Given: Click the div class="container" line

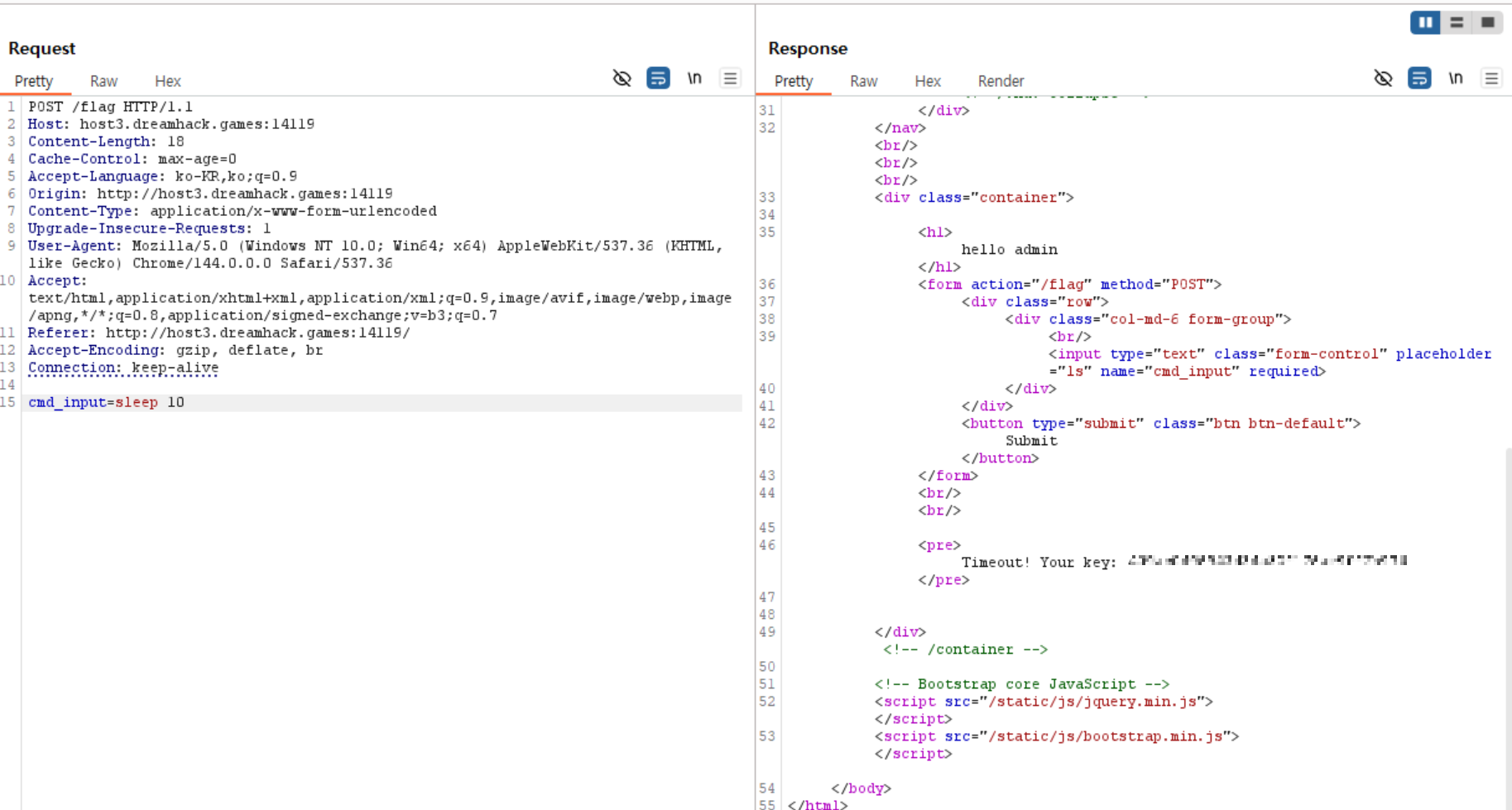Looking at the screenshot, I should coord(974,198).
